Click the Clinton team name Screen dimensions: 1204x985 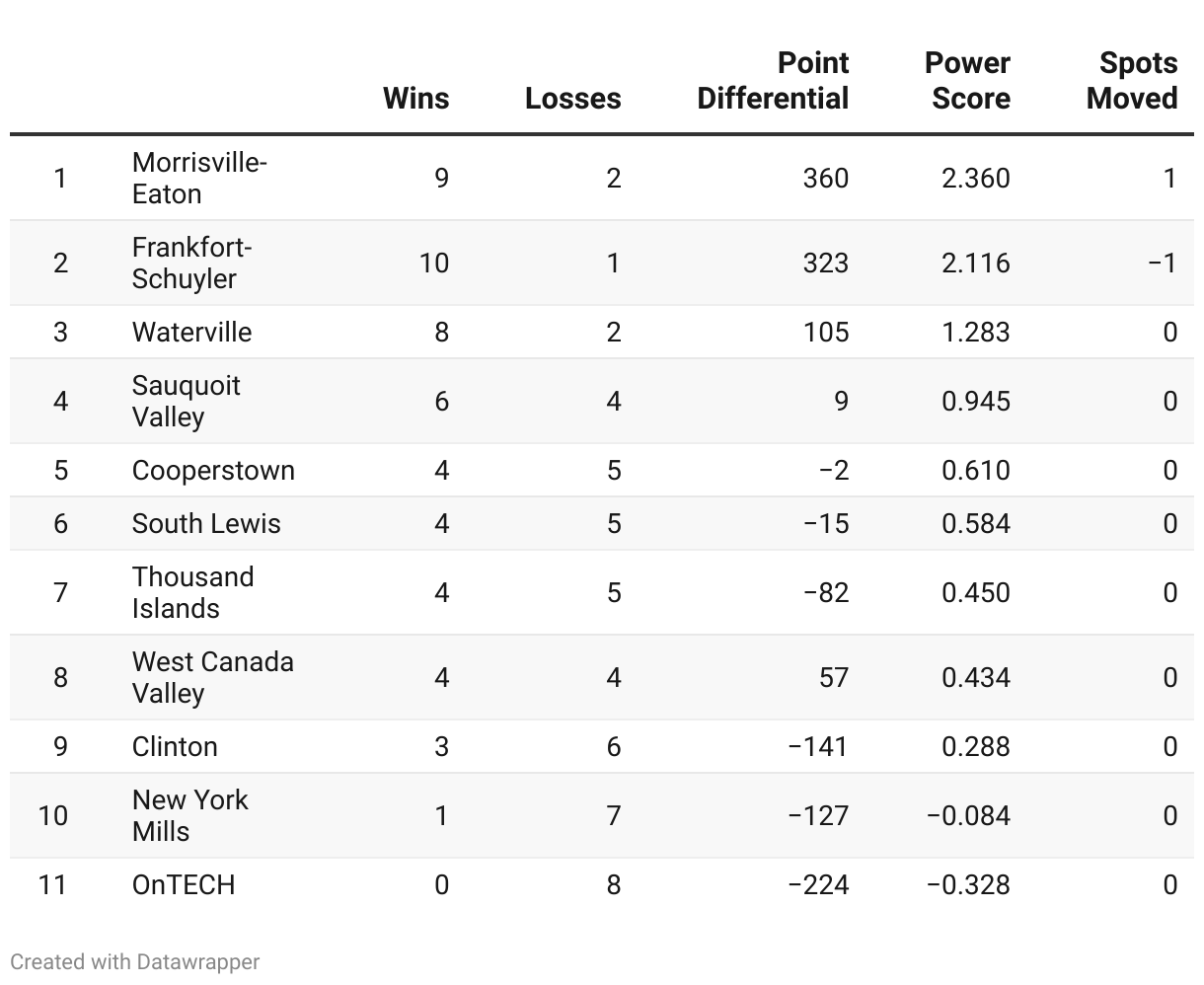[x=175, y=746]
